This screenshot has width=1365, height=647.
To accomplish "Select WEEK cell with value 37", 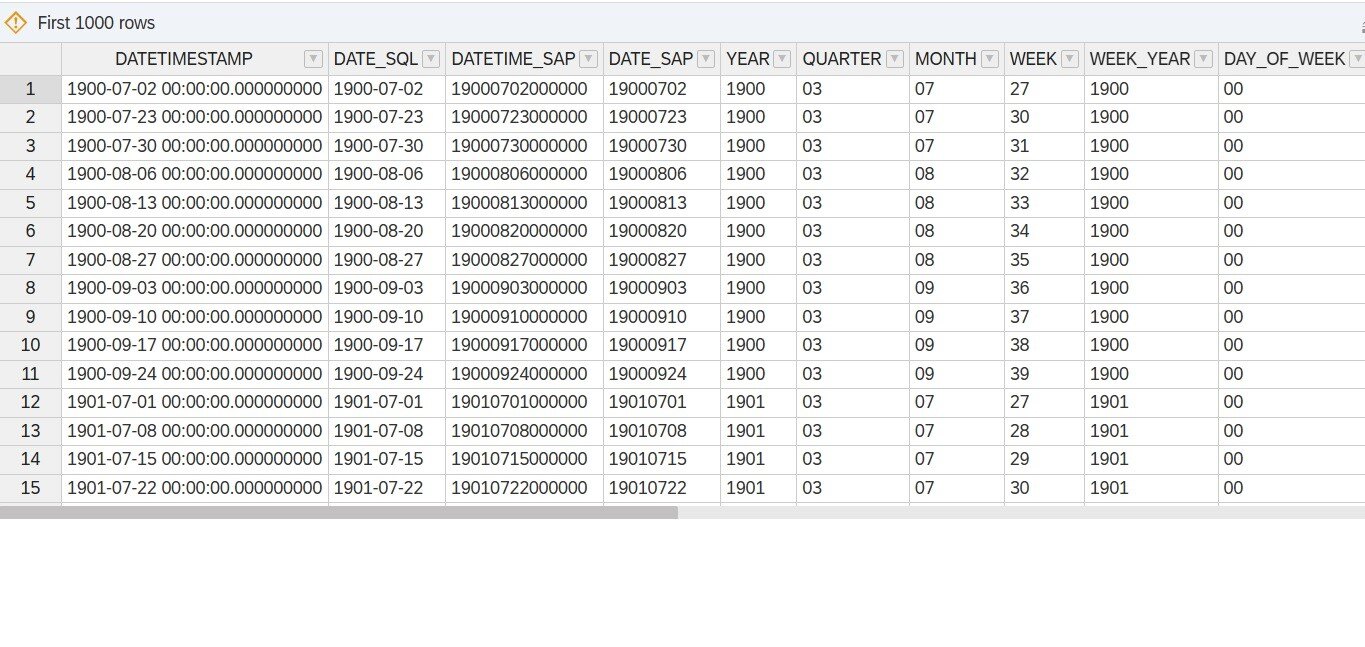I will tap(1044, 317).
